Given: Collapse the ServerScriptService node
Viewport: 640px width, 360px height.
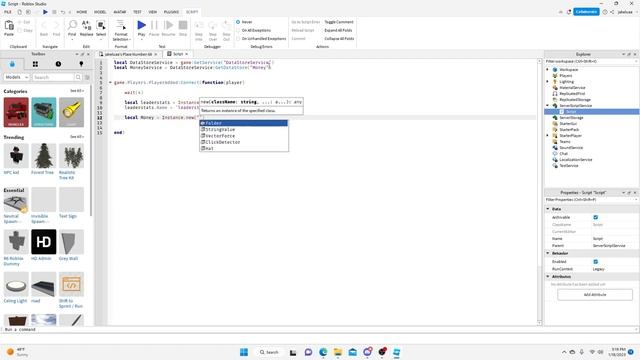Looking at the screenshot, I should 548,106.
